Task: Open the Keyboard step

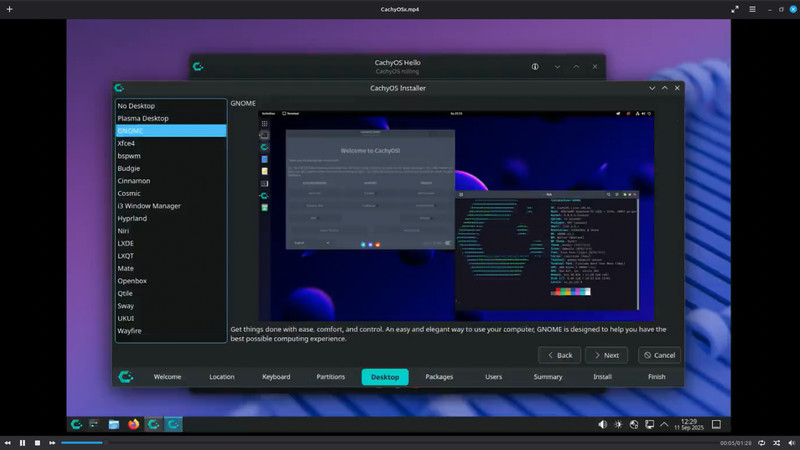Action: [x=276, y=377]
